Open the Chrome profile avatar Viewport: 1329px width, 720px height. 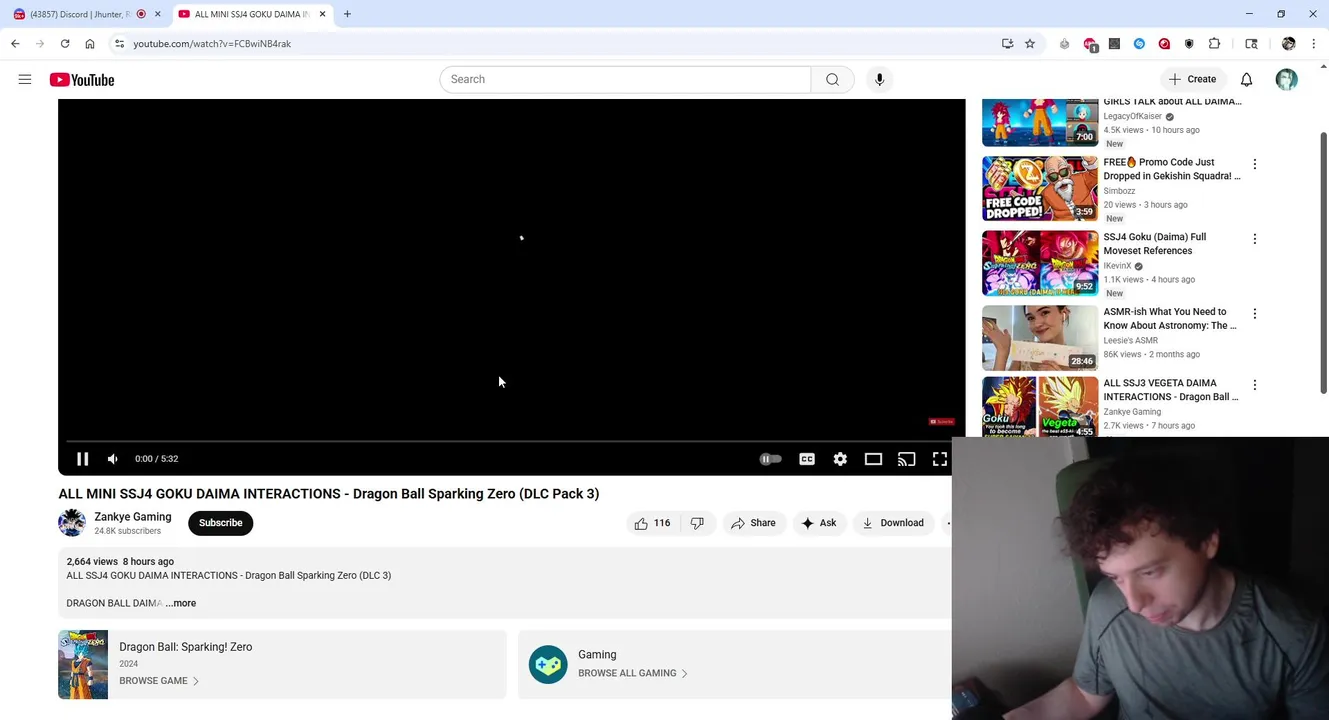coord(1288,44)
